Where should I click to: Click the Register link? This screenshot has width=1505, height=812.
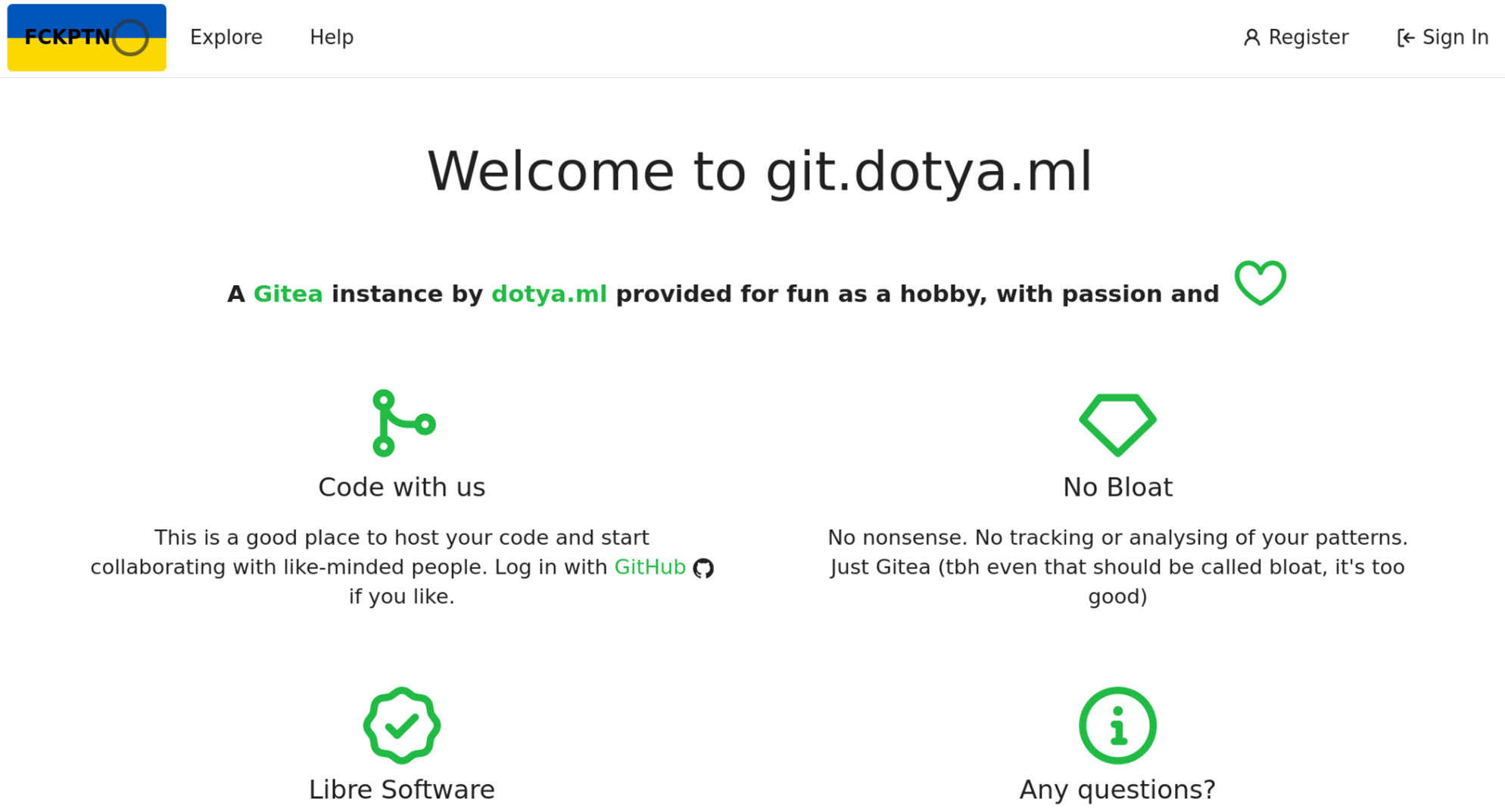pos(1295,37)
